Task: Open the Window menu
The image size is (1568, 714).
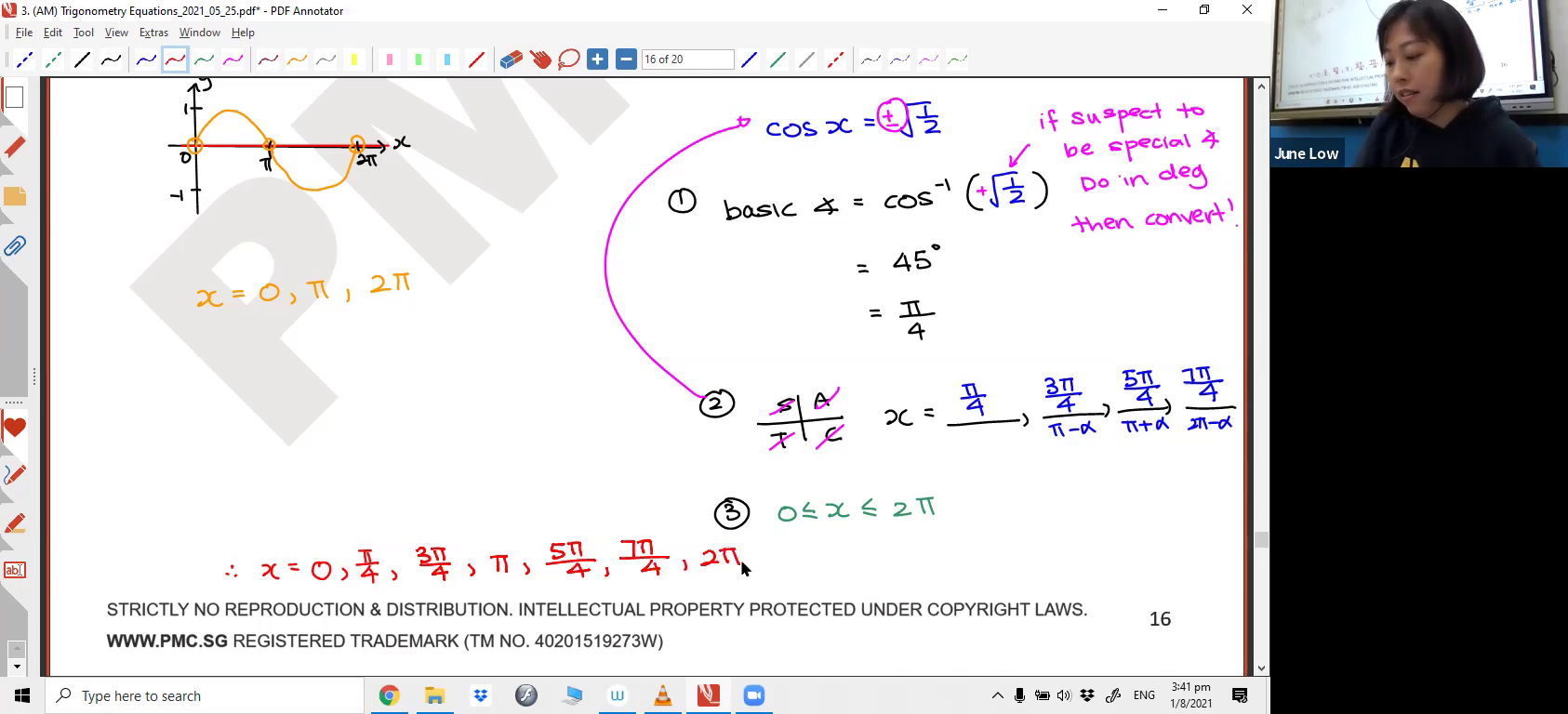Action: (200, 33)
